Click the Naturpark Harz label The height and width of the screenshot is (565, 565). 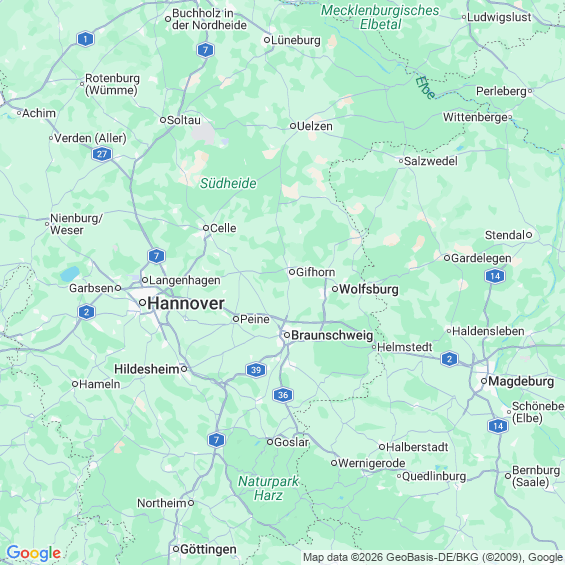point(268,488)
